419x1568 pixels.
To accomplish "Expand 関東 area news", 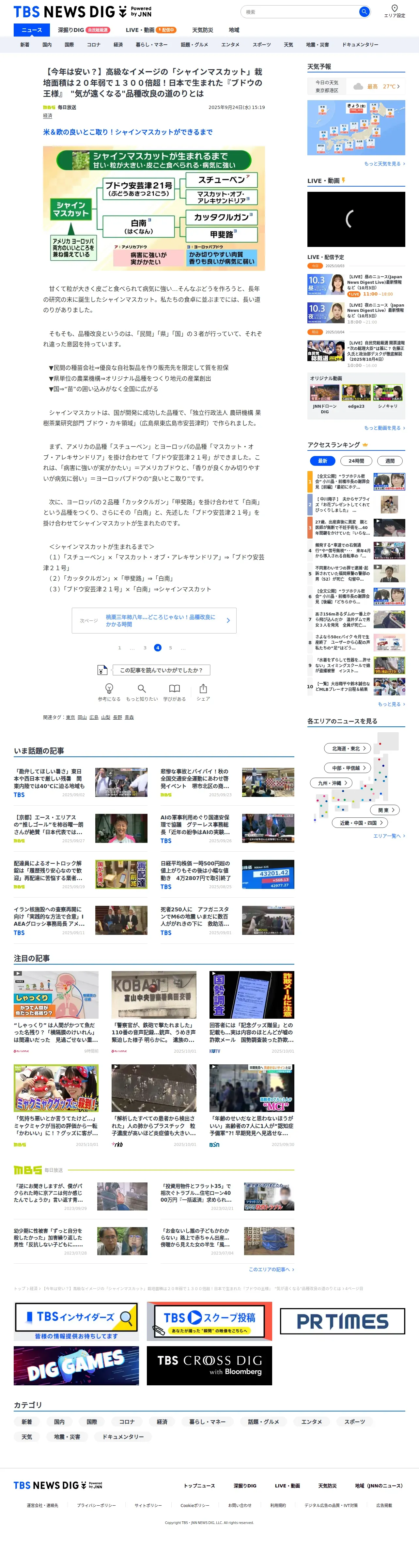I will [x=385, y=810].
